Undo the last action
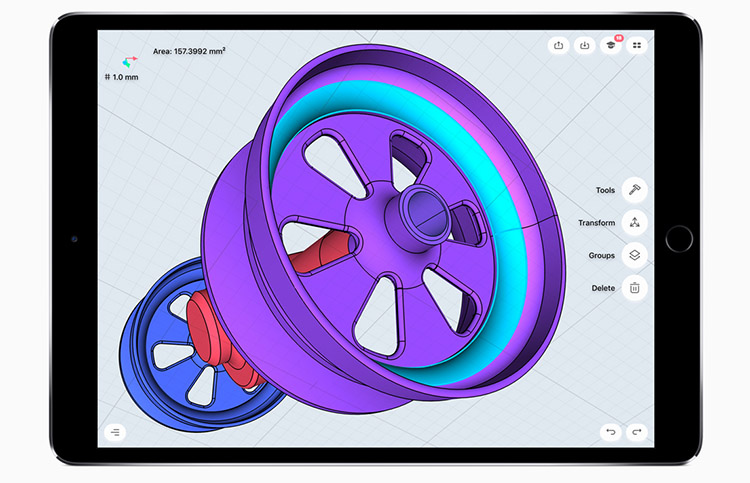Viewport: 750px width, 483px height. (610, 432)
